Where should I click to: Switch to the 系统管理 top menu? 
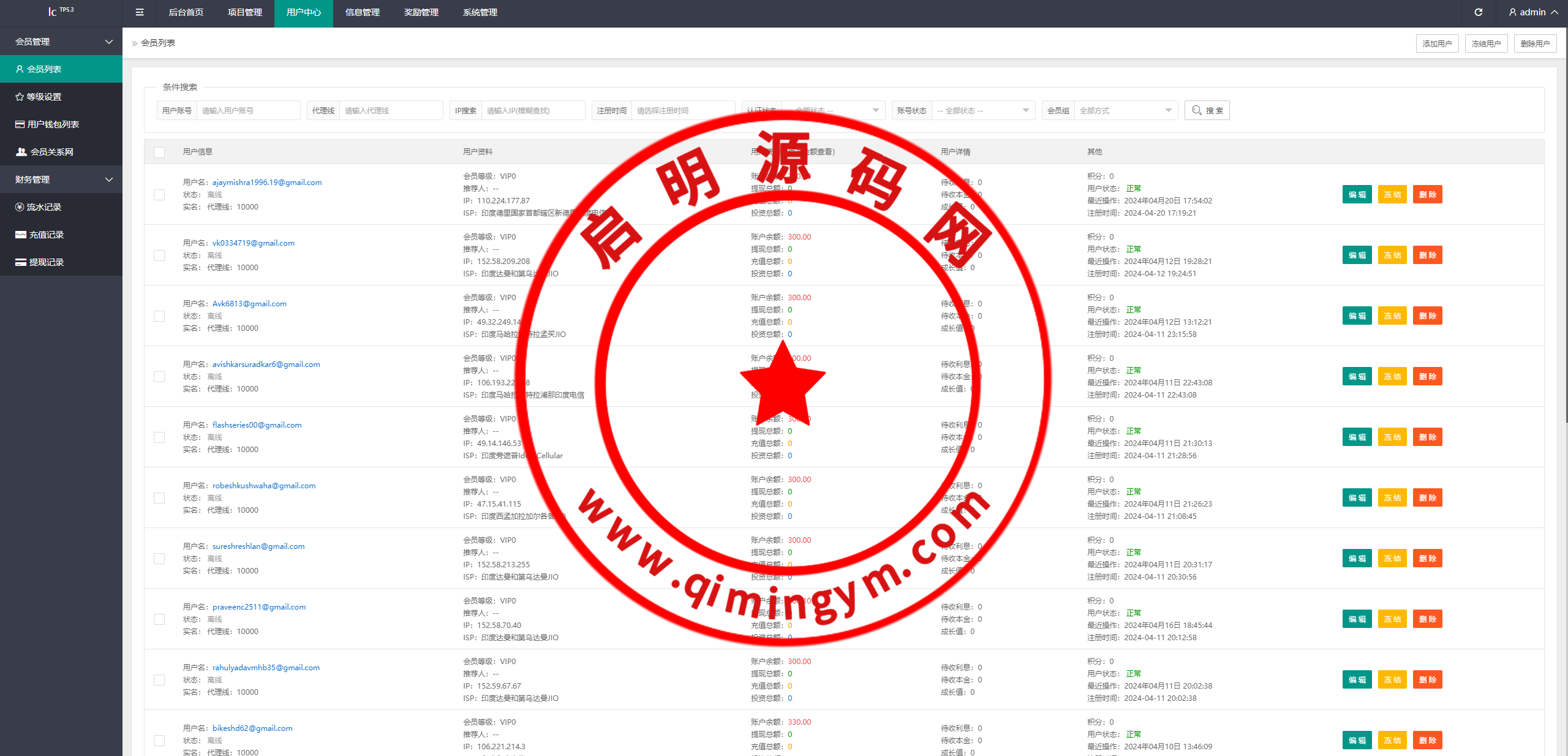480,12
